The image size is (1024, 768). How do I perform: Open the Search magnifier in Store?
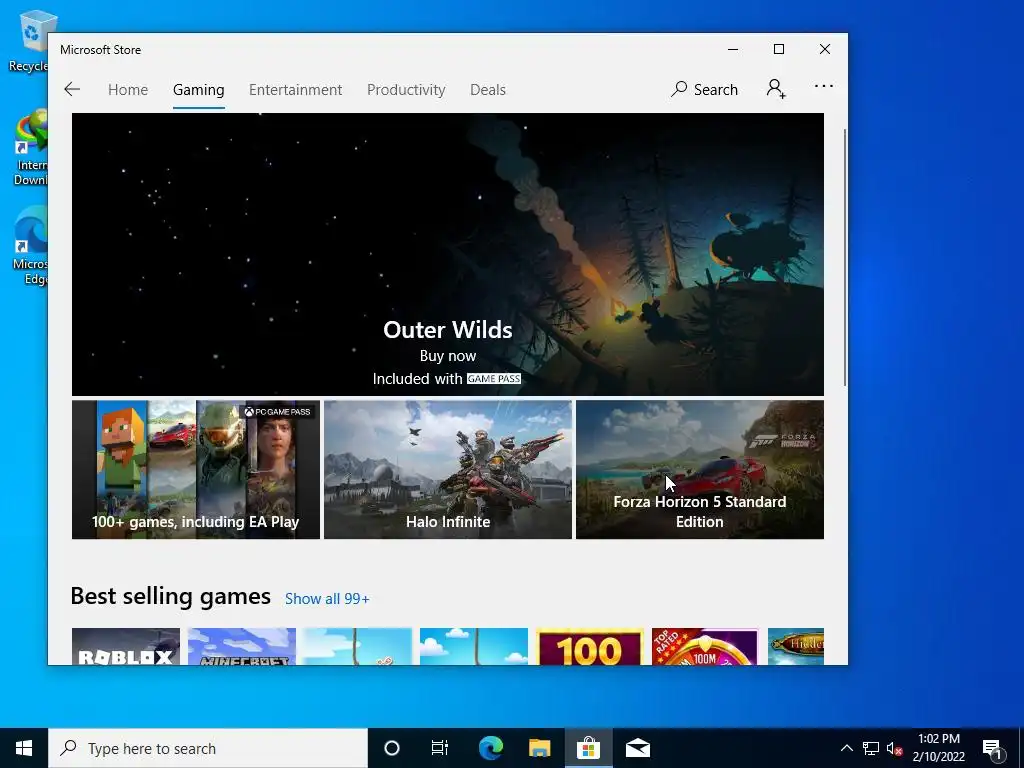[x=704, y=89]
